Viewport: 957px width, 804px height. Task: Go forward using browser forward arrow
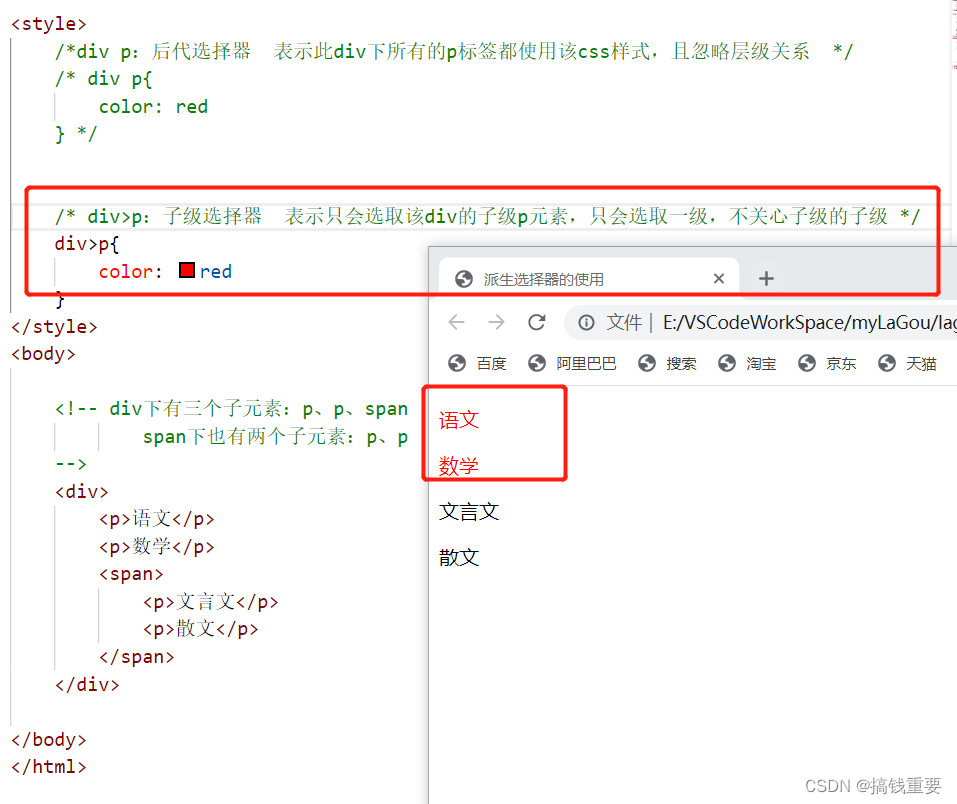[x=497, y=322]
